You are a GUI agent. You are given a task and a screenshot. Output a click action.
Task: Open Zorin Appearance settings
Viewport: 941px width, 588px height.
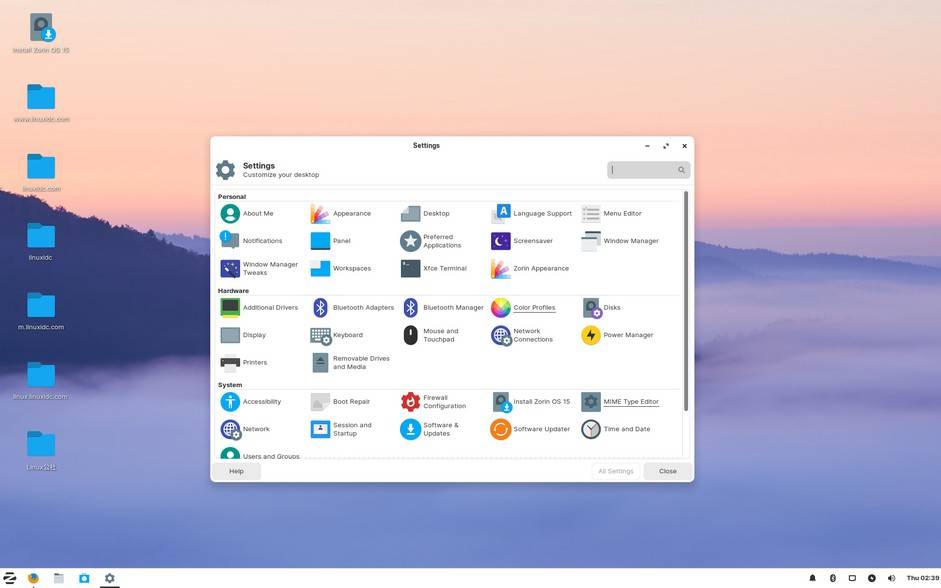click(x=540, y=268)
